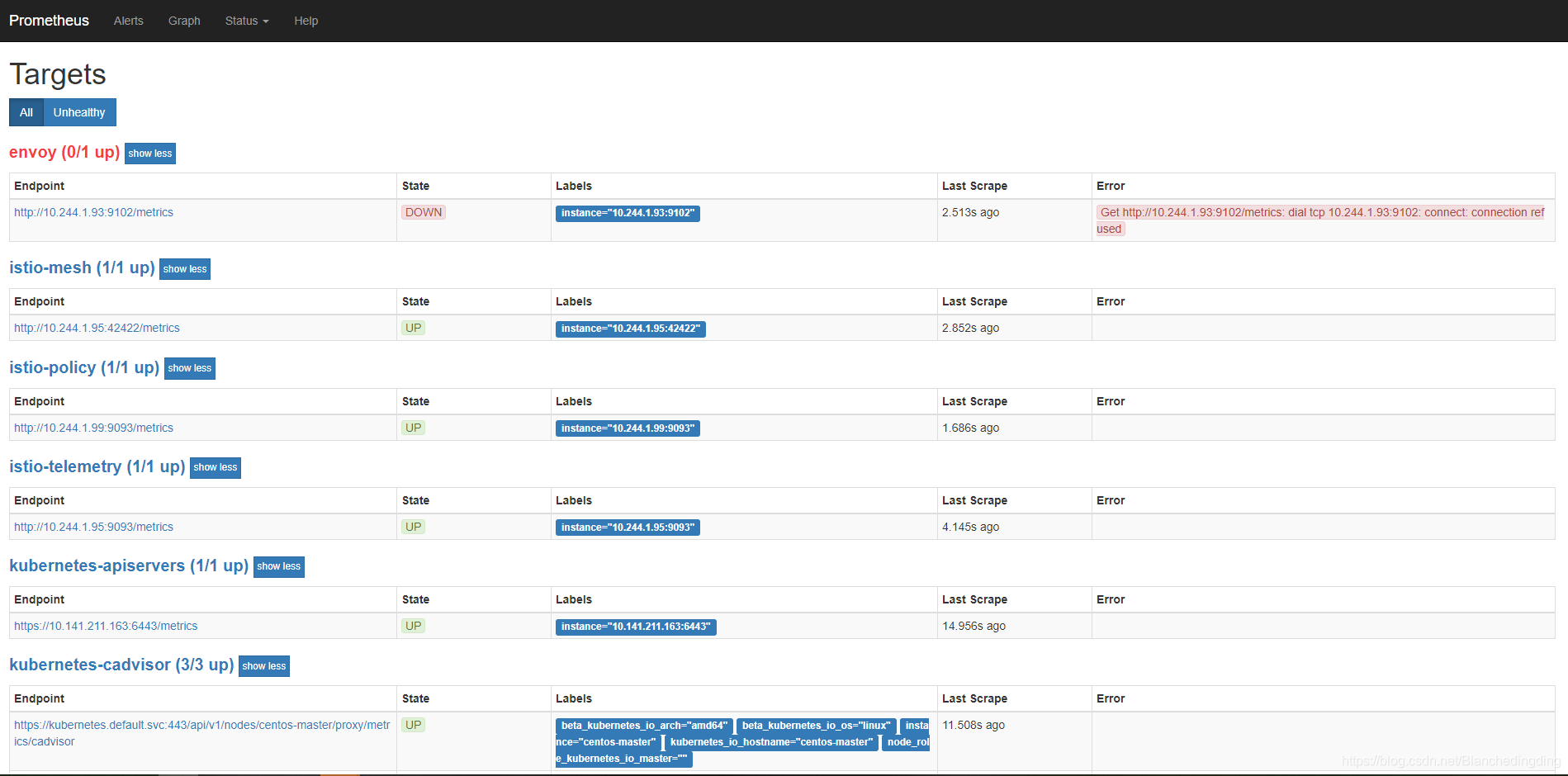The width and height of the screenshot is (1568, 776).
Task: Open the Help page
Action: pos(306,21)
